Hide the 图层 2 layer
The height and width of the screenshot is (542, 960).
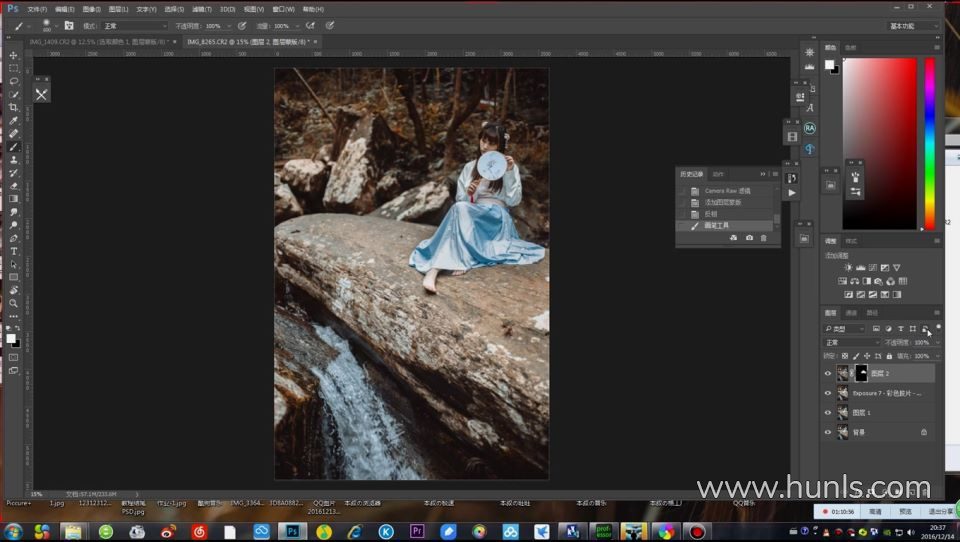pos(827,373)
